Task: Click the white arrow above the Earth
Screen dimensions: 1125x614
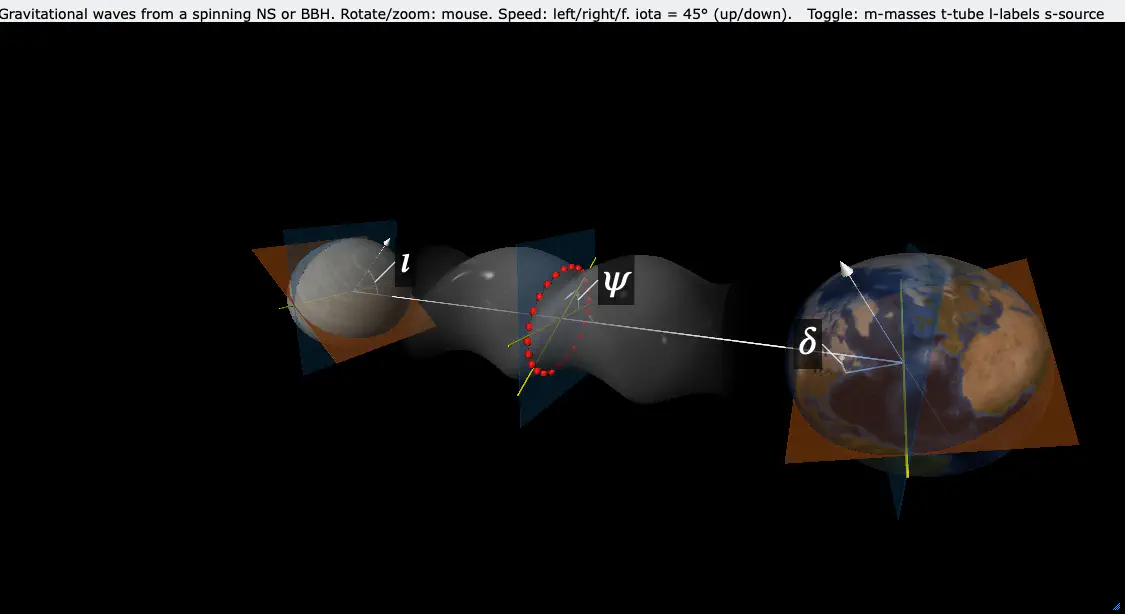Action: 845,268
